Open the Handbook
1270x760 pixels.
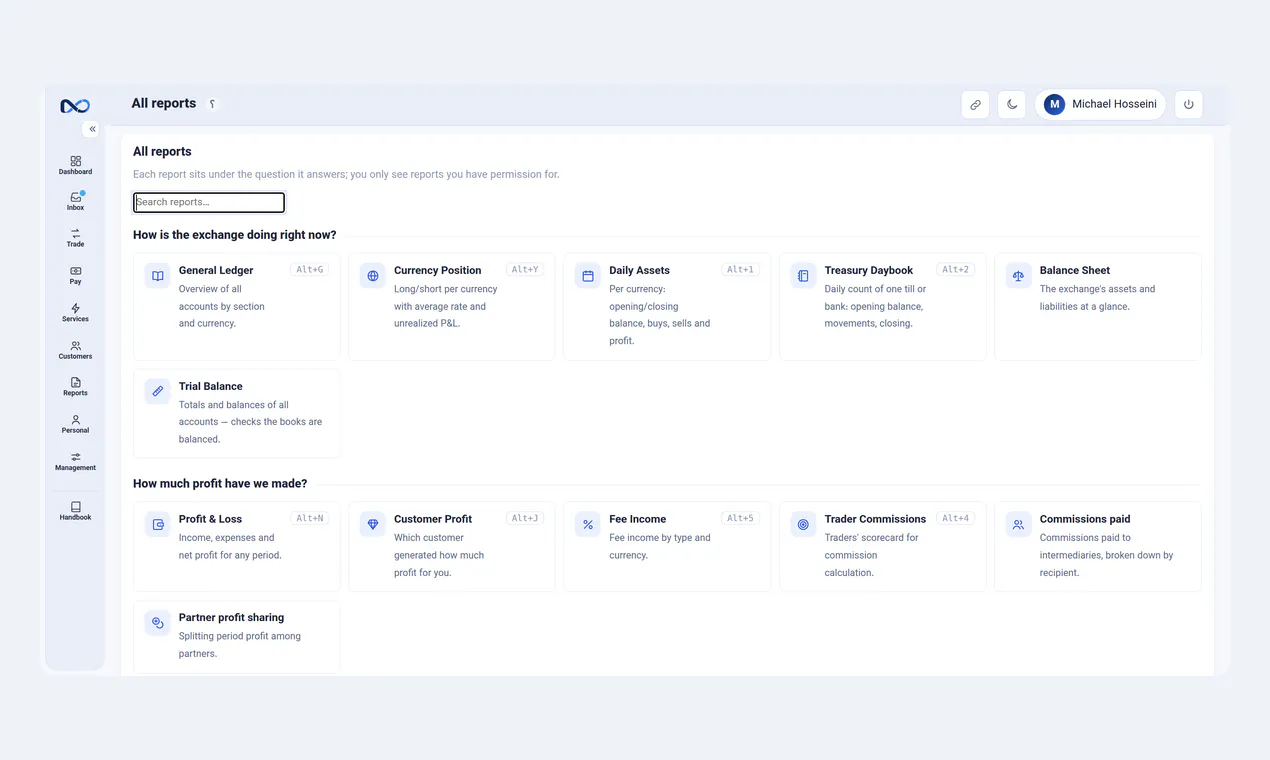click(75, 511)
